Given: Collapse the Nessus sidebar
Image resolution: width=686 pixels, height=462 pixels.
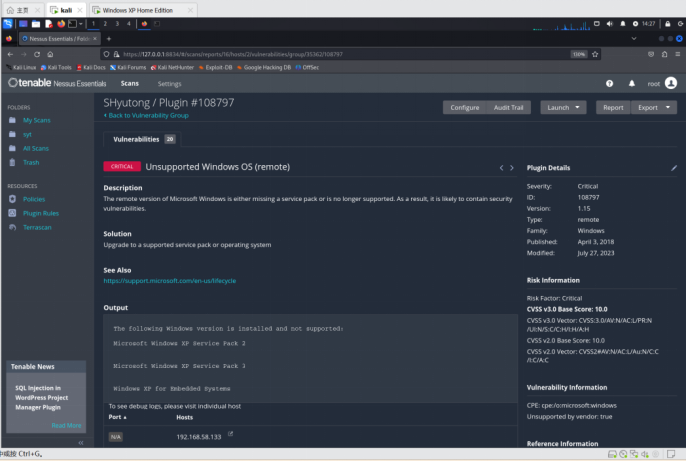Looking at the screenshot, I should tap(81, 443).
